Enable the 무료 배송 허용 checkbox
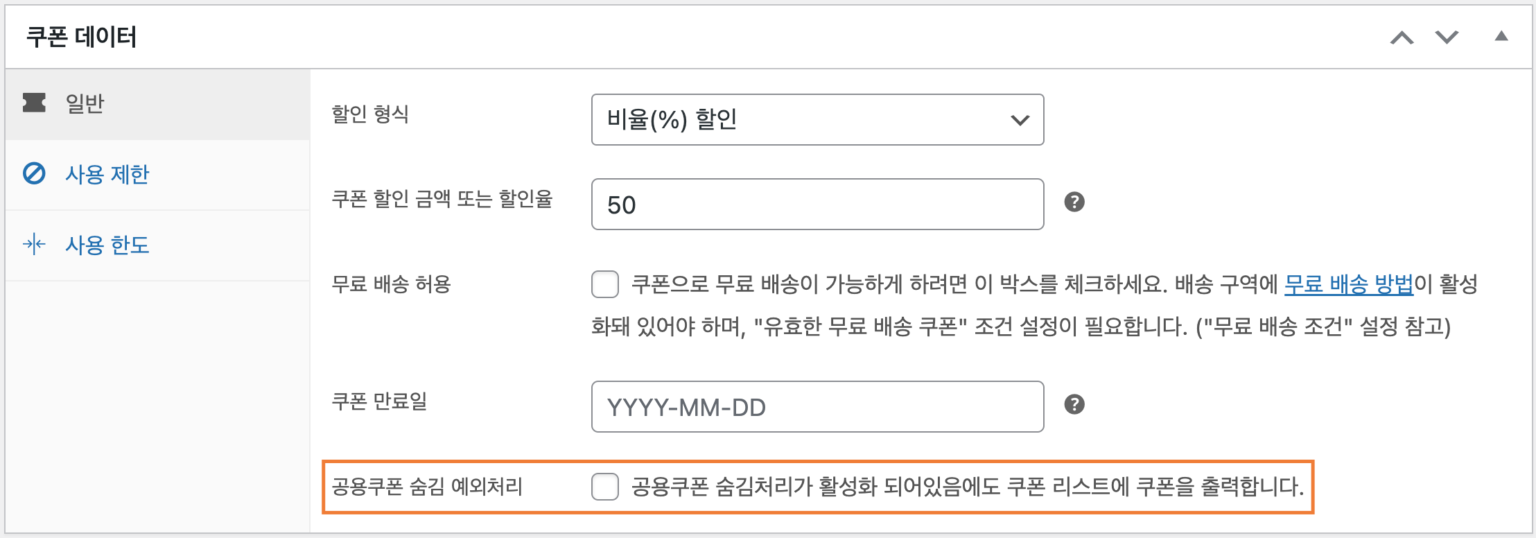Image resolution: width=1536 pixels, height=538 pixels. click(605, 285)
